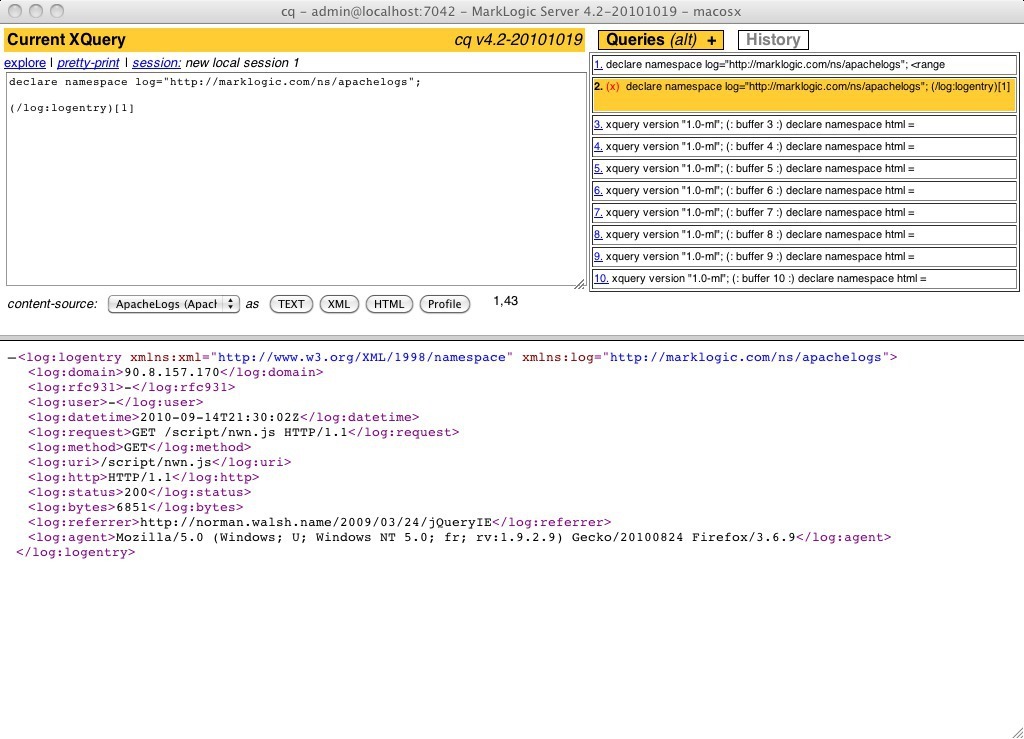This screenshot has width=1024, height=739.
Task: Click the third window control button in title bar
Action: [57, 11]
